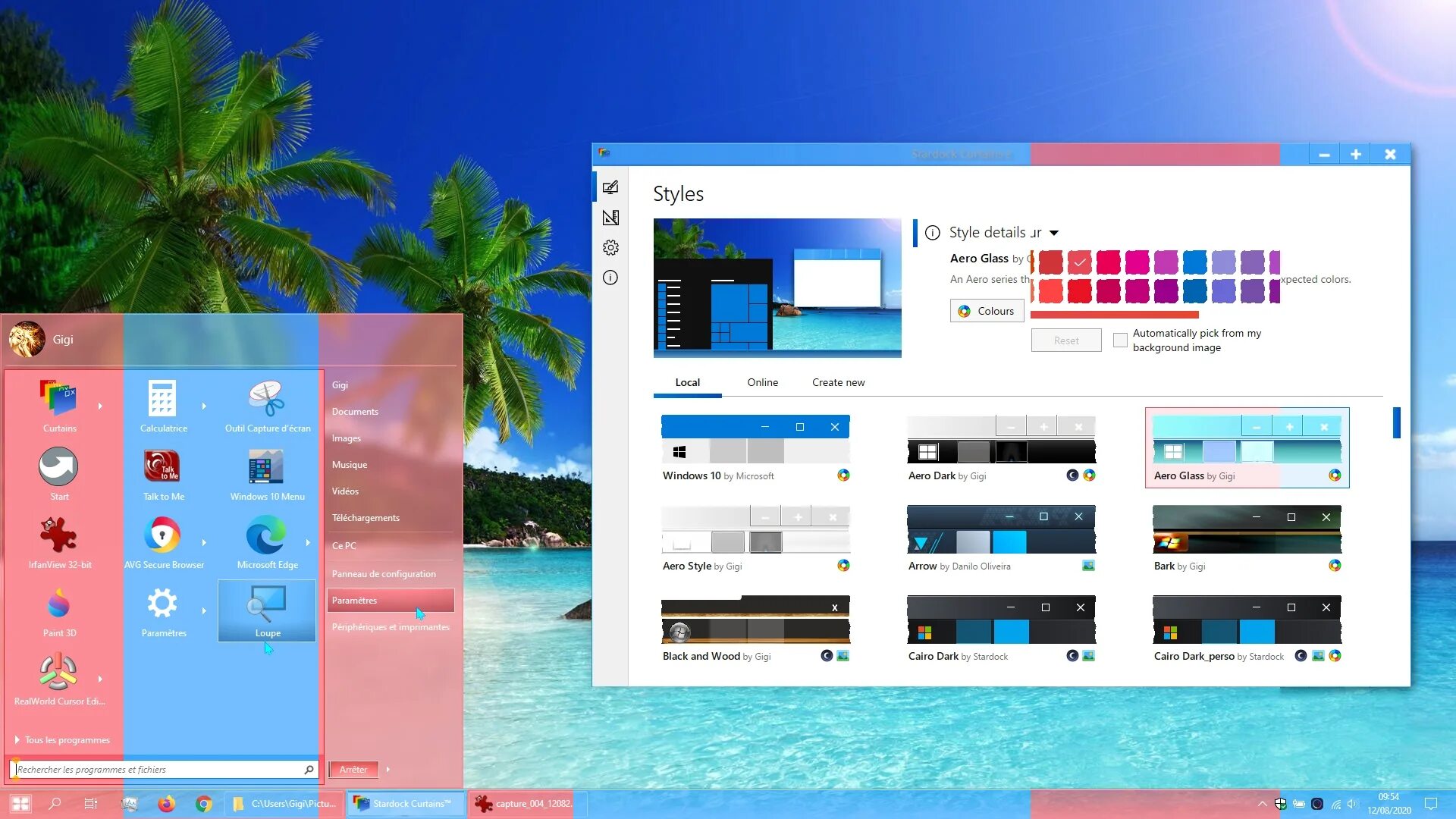Viewport: 1456px width, 819px height.
Task: Click the Colours button
Action: pyautogui.click(x=987, y=311)
